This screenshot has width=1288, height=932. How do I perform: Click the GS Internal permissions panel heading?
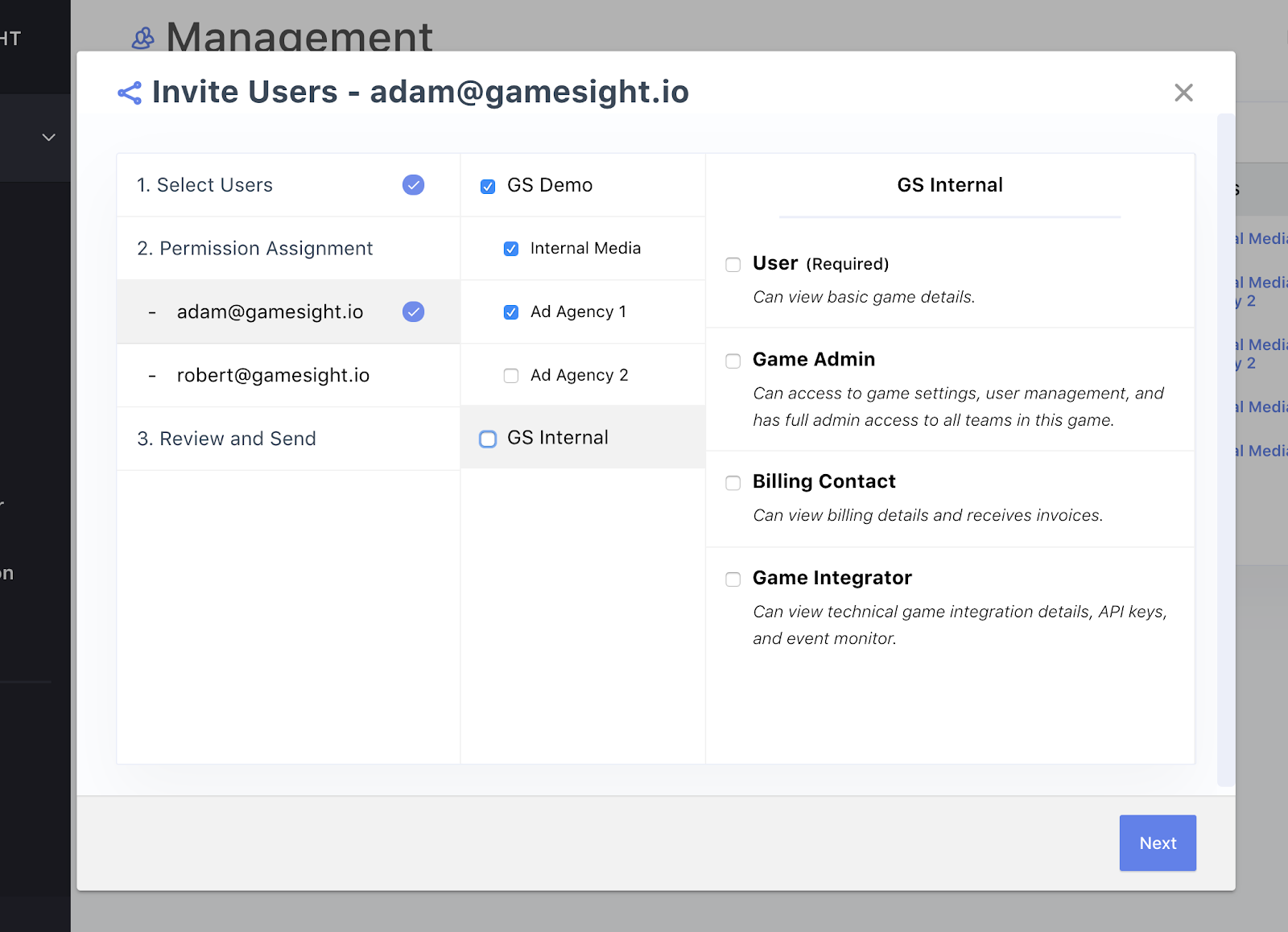coord(950,185)
